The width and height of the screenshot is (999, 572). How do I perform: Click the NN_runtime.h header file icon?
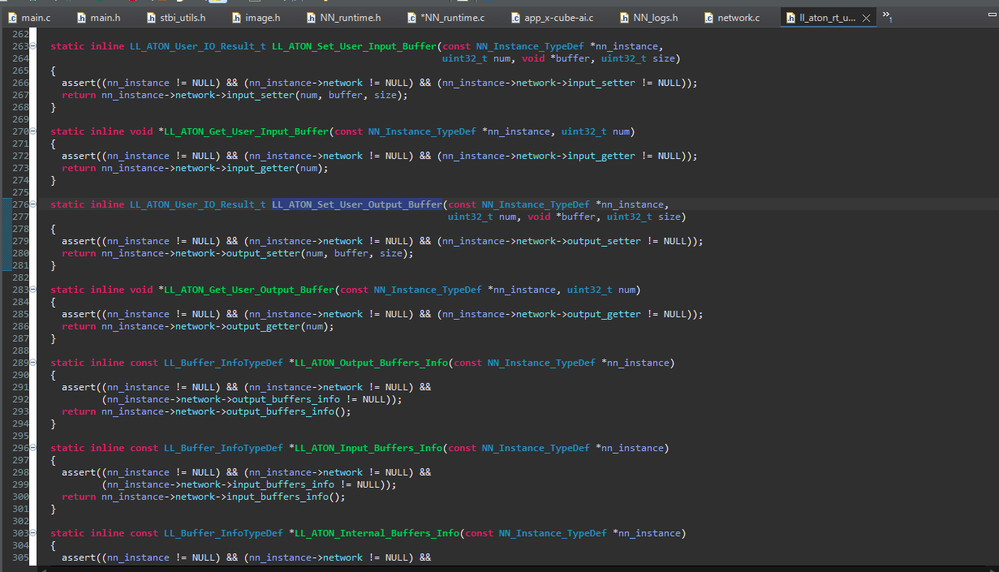(x=309, y=18)
